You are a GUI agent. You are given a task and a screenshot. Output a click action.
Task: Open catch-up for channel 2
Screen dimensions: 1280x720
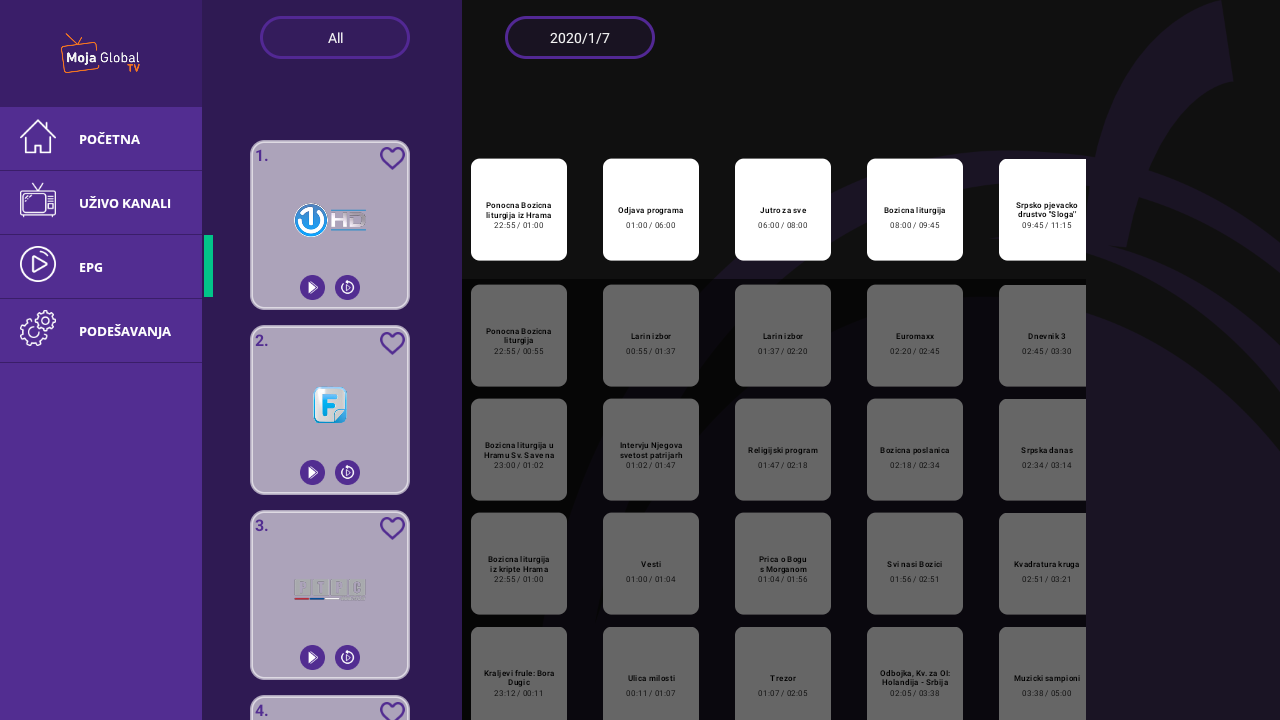pyautogui.click(x=347, y=472)
